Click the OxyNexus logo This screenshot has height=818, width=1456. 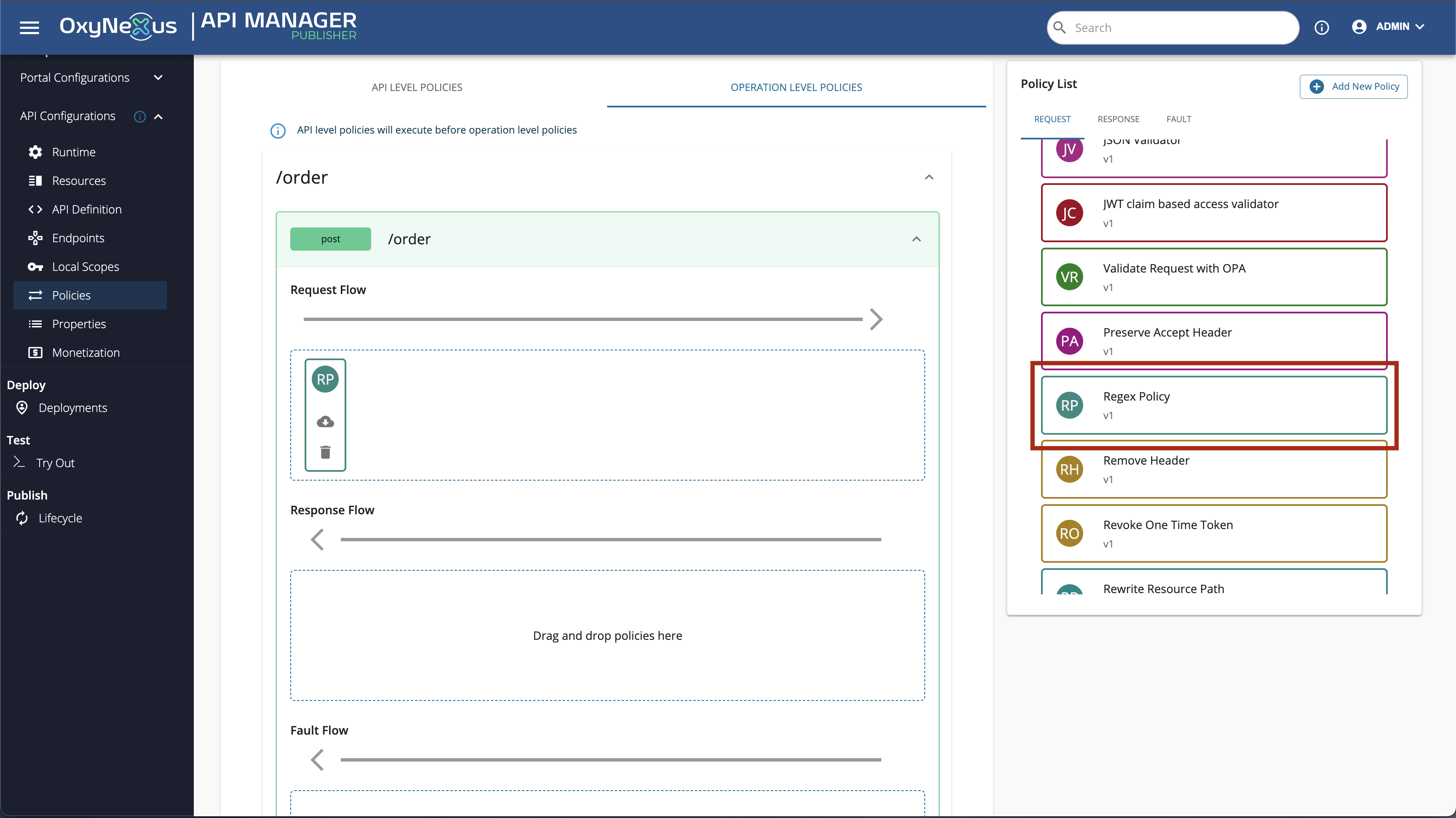point(118,26)
